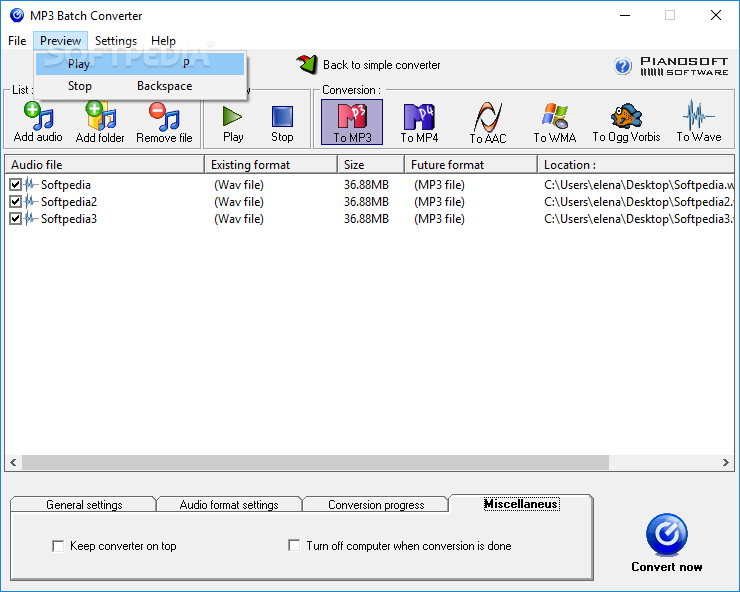Image resolution: width=740 pixels, height=592 pixels.
Task: Select To WMA conversion format
Action: click(x=555, y=123)
